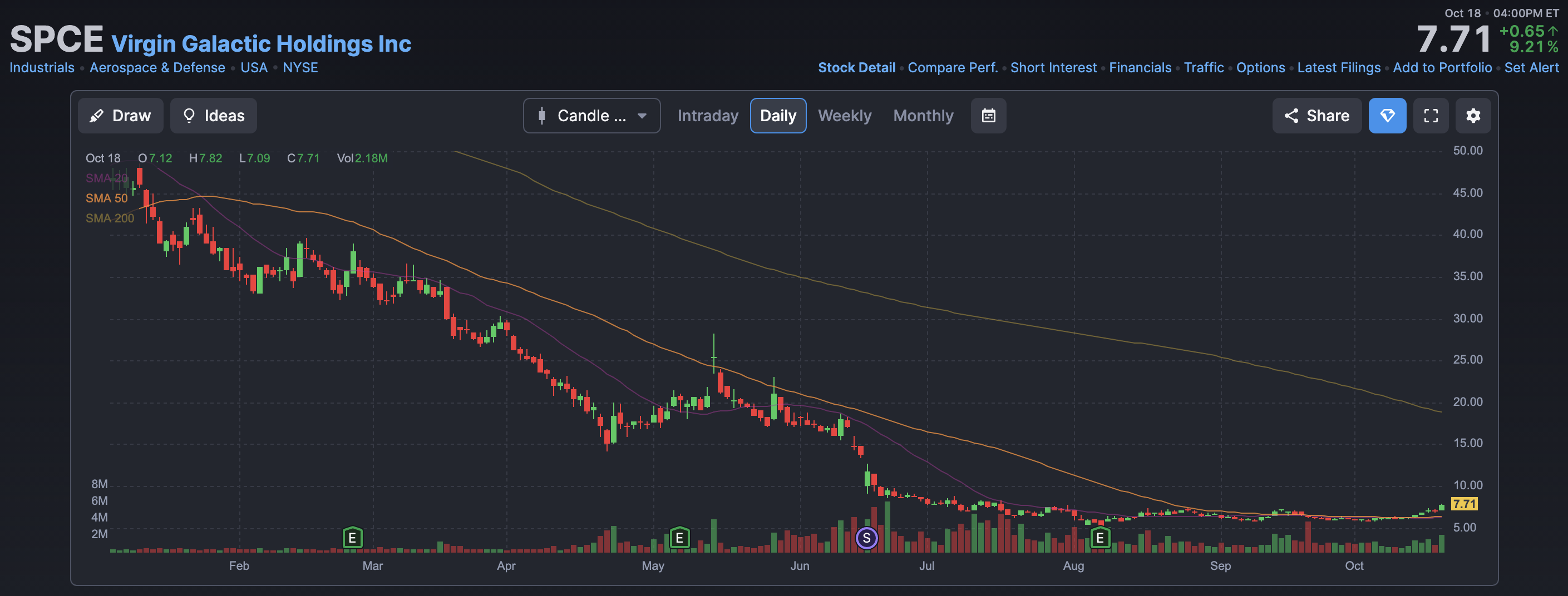Expand the Candle chart type dropdown
Viewport: 1568px width, 596px height.
coord(591,116)
